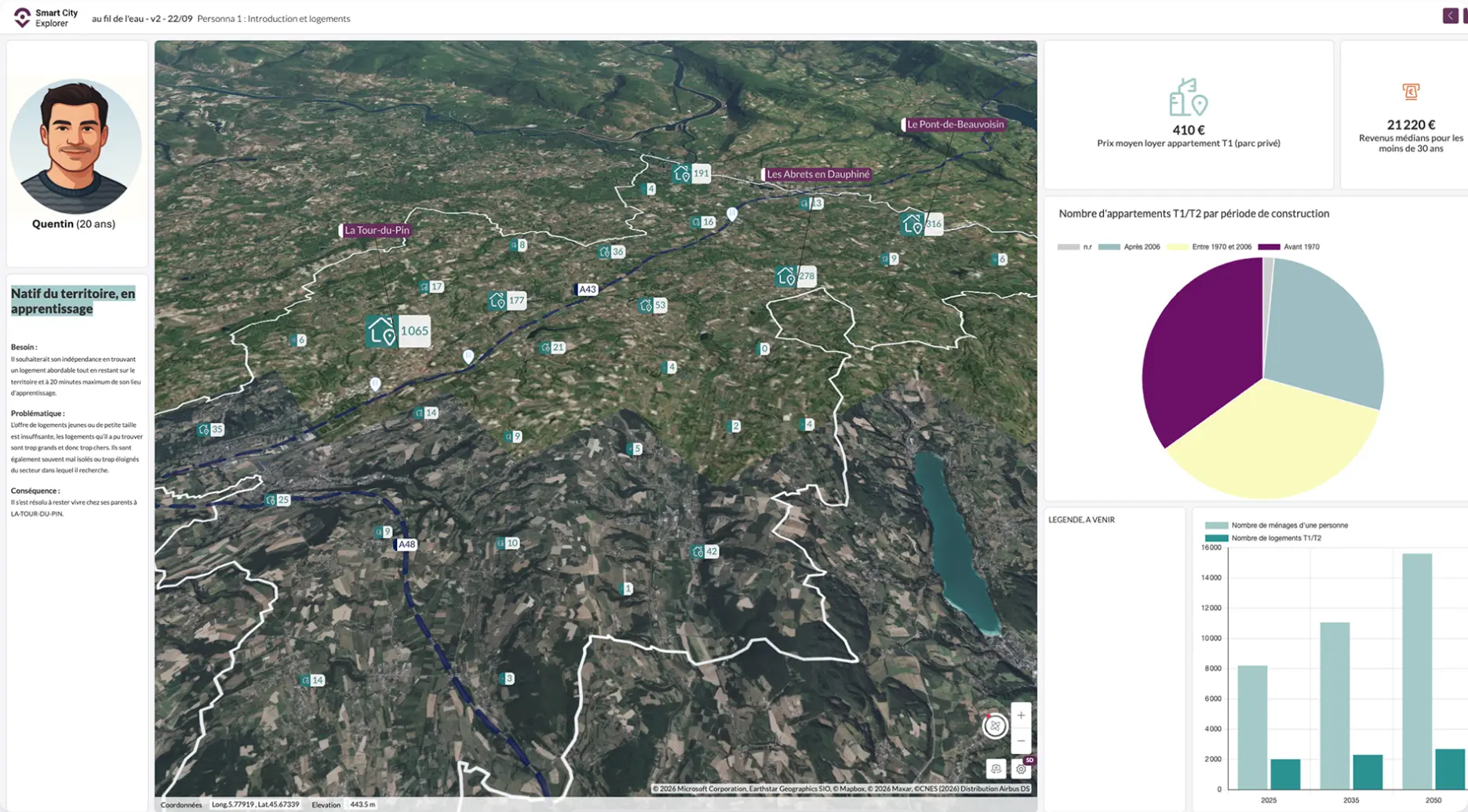
Task: Click the 2050 single-person households bar
Action: point(1416,671)
